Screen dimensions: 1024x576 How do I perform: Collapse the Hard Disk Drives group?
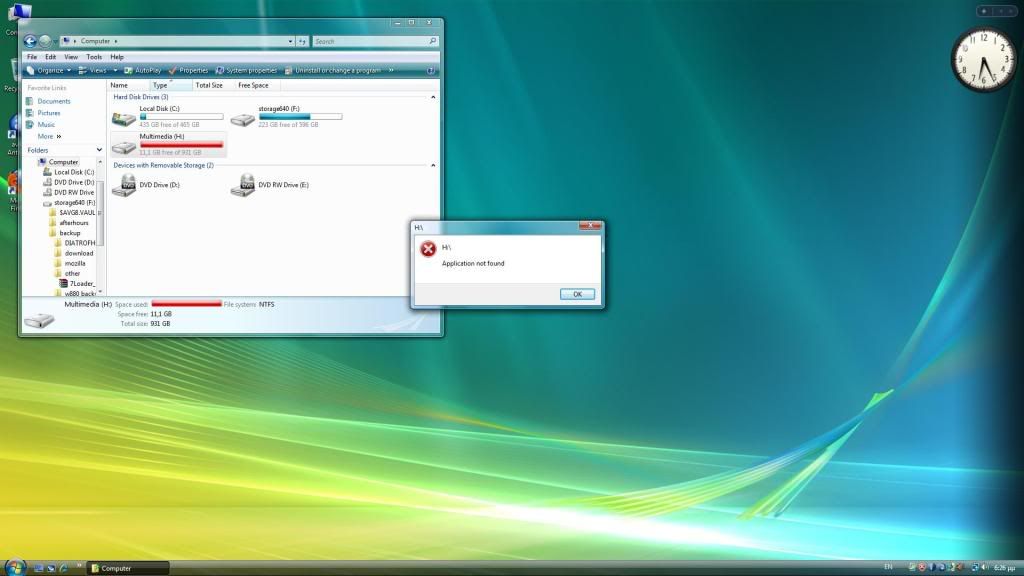[433, 97]
